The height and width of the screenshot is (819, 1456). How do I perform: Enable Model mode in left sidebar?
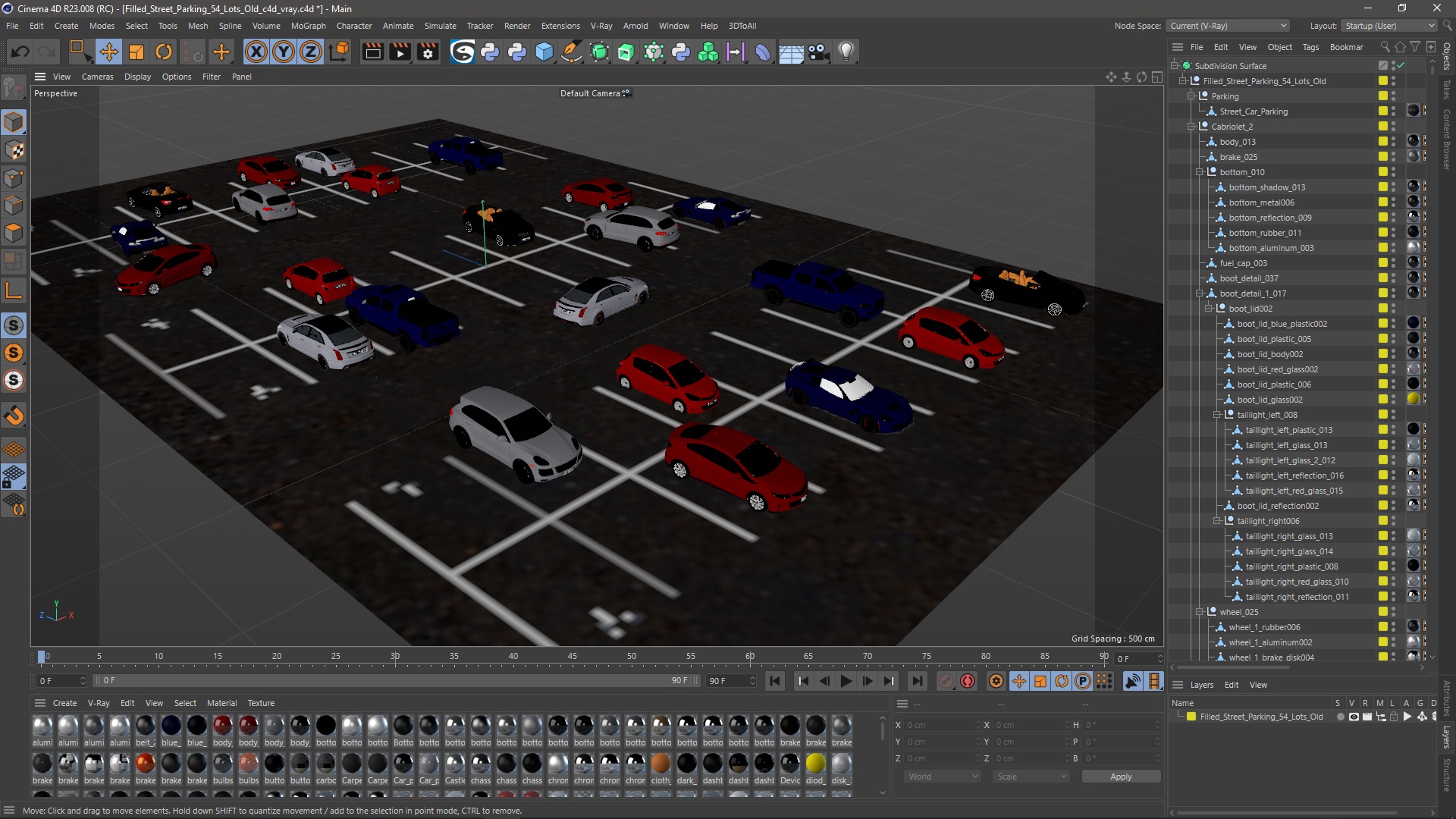pyautogui.click(x=14, y=122)
